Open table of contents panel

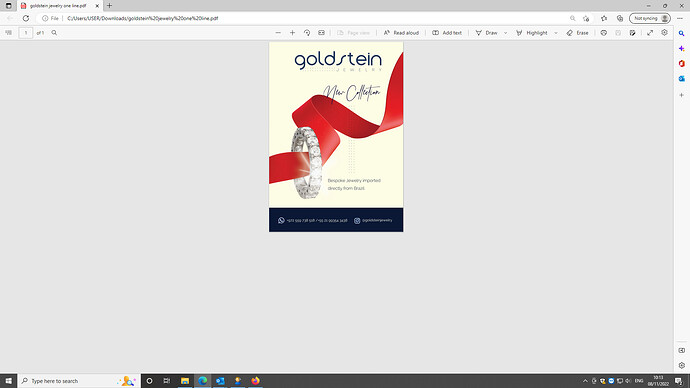[8, 33]
